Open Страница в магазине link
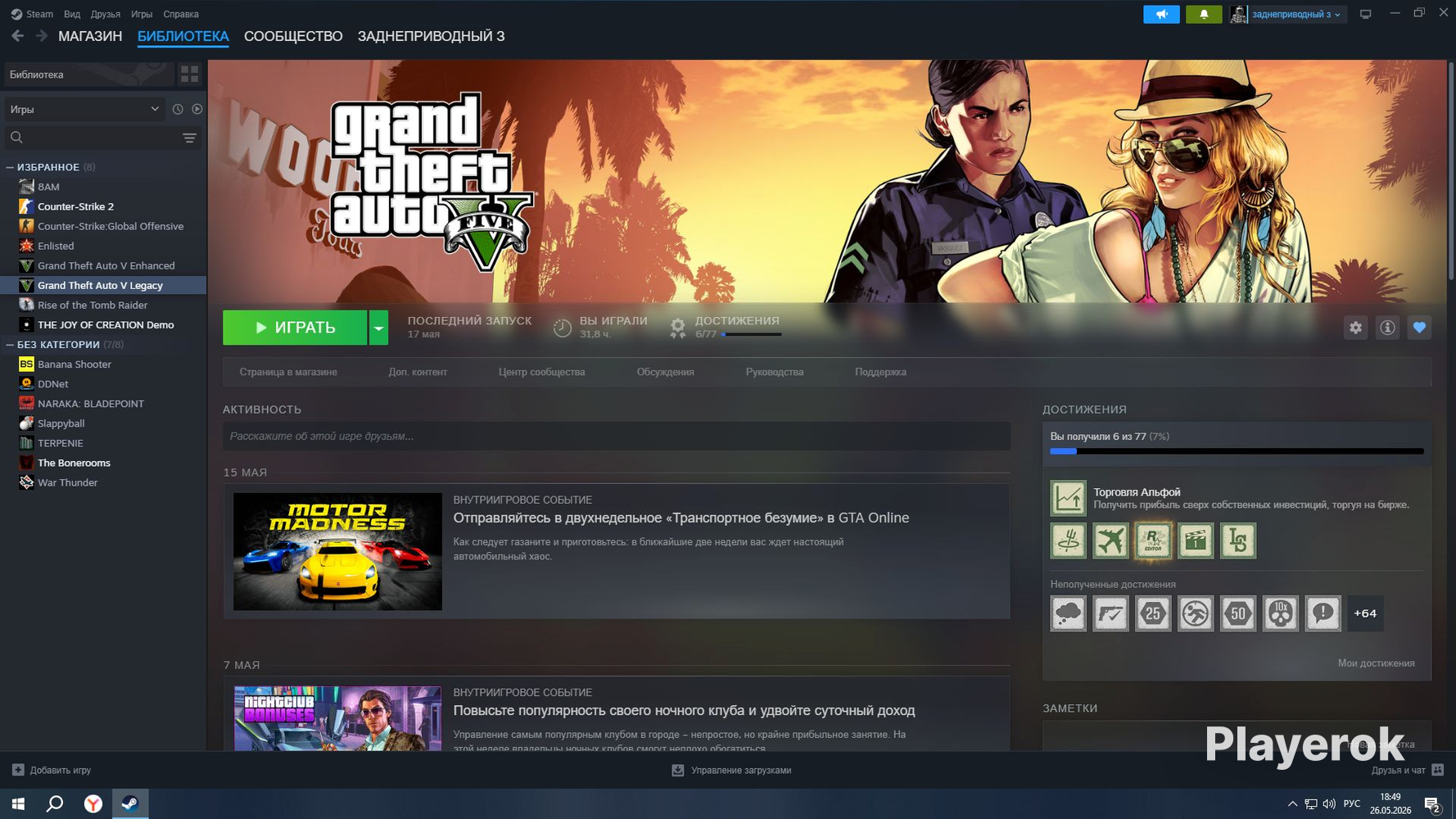The width and height of the screenshot is (1456, 819). point(288,372)
